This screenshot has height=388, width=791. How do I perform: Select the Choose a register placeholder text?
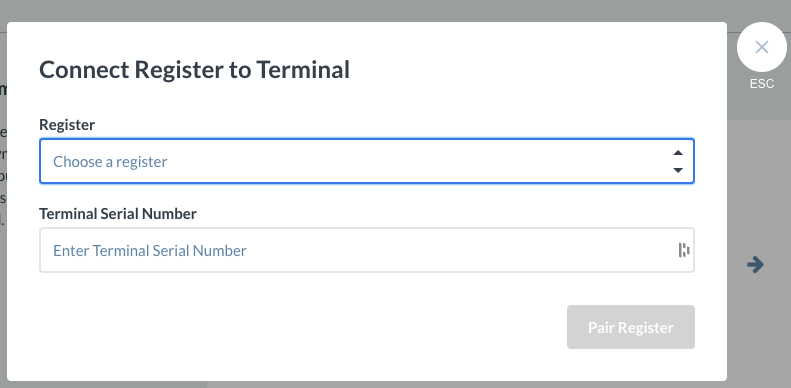pyautogui.click(x=110, y=161)
